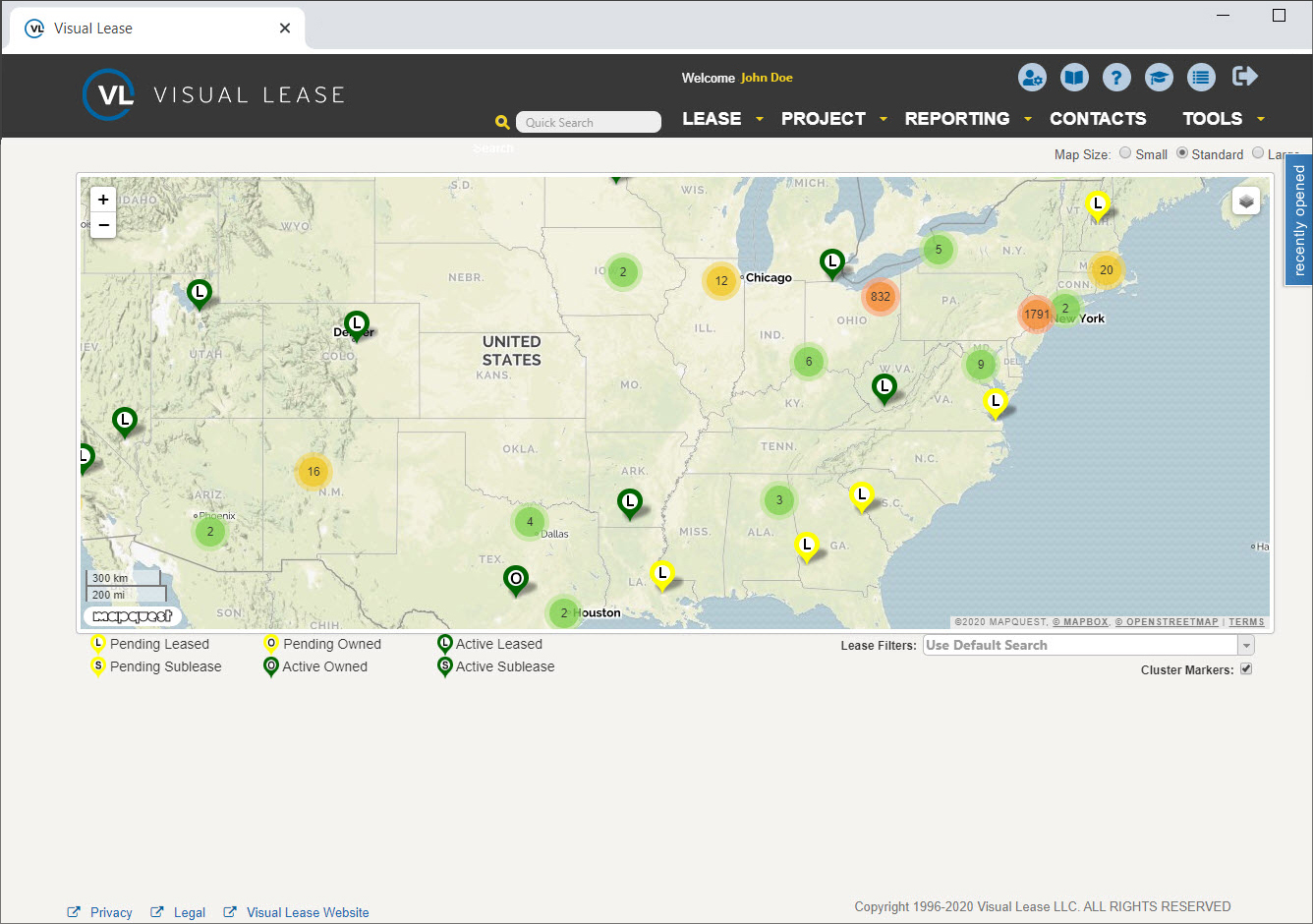Select Active Leased marker in West Virginia
Viewport: 1313px width, 924px height.
pyautogui.click(x=885, y=389)
